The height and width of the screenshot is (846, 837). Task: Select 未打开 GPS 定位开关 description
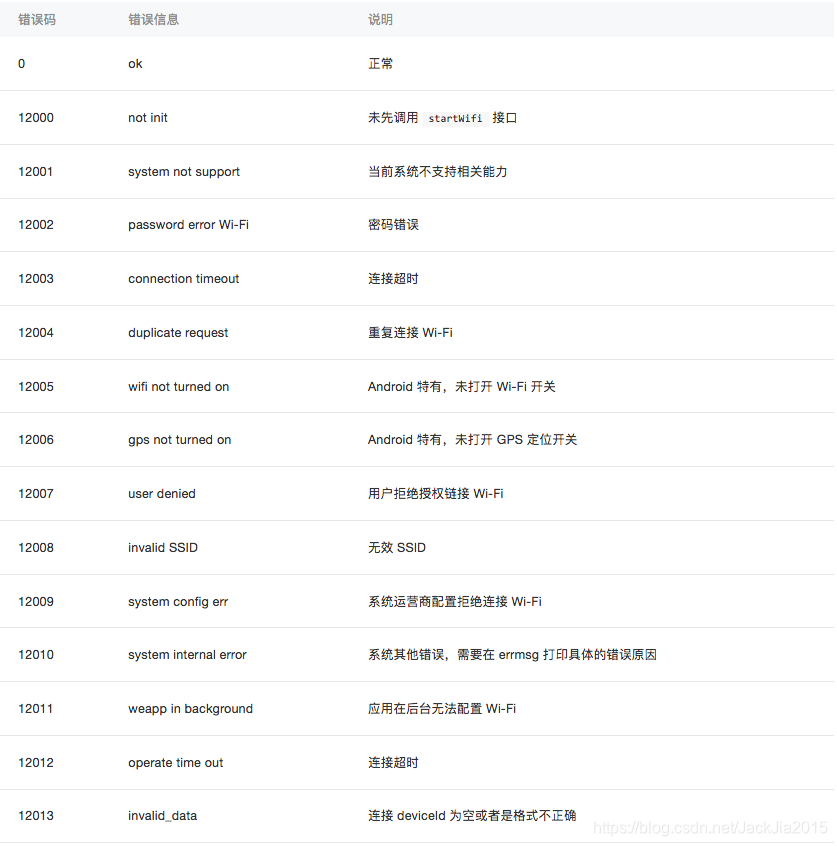coord(516,440)
